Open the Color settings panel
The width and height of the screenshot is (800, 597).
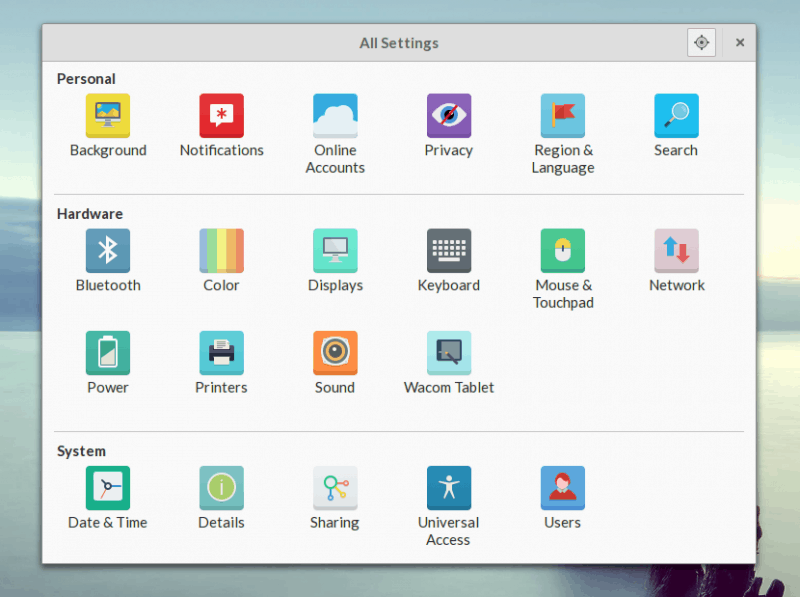click(221, 251)
